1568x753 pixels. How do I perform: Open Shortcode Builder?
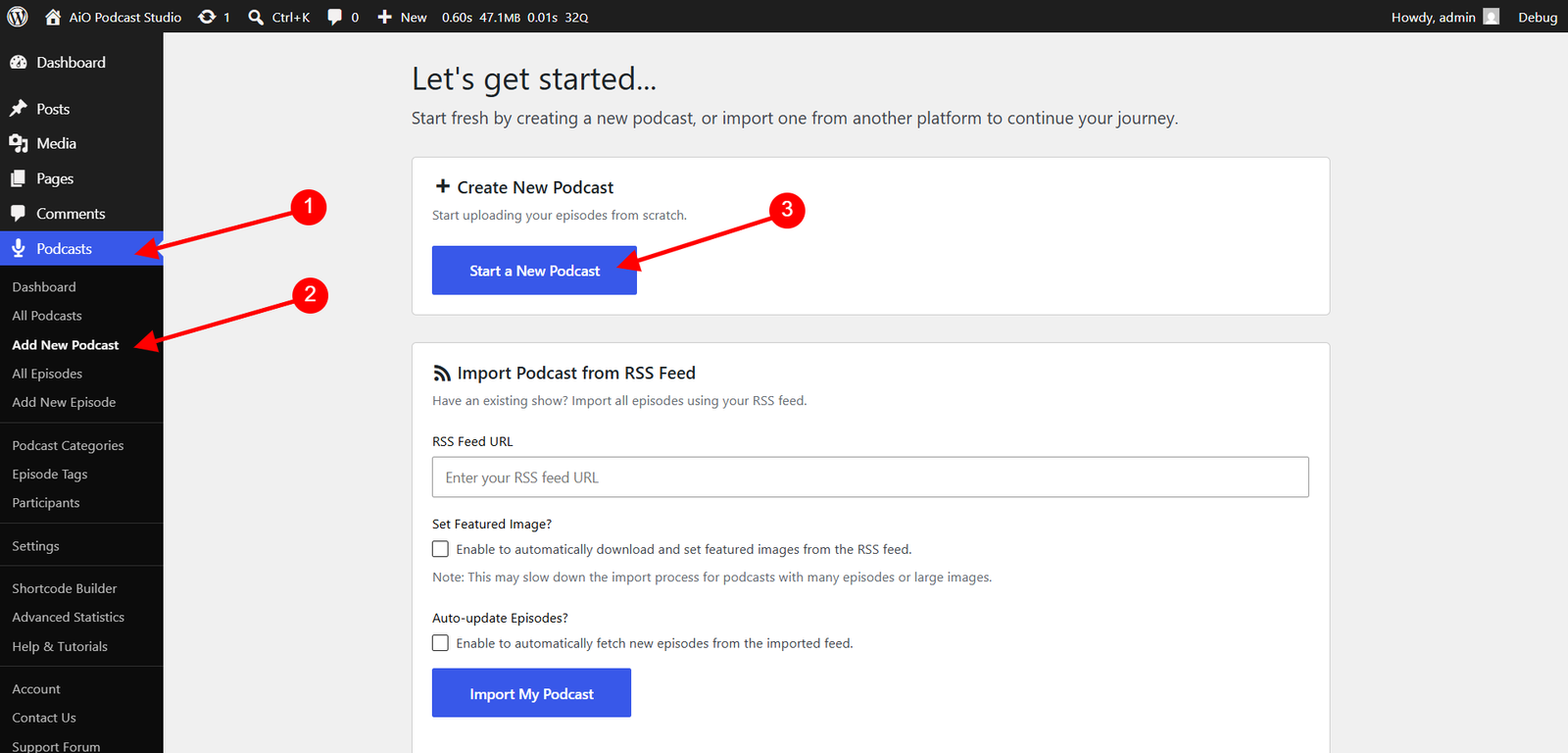[65, 588]
